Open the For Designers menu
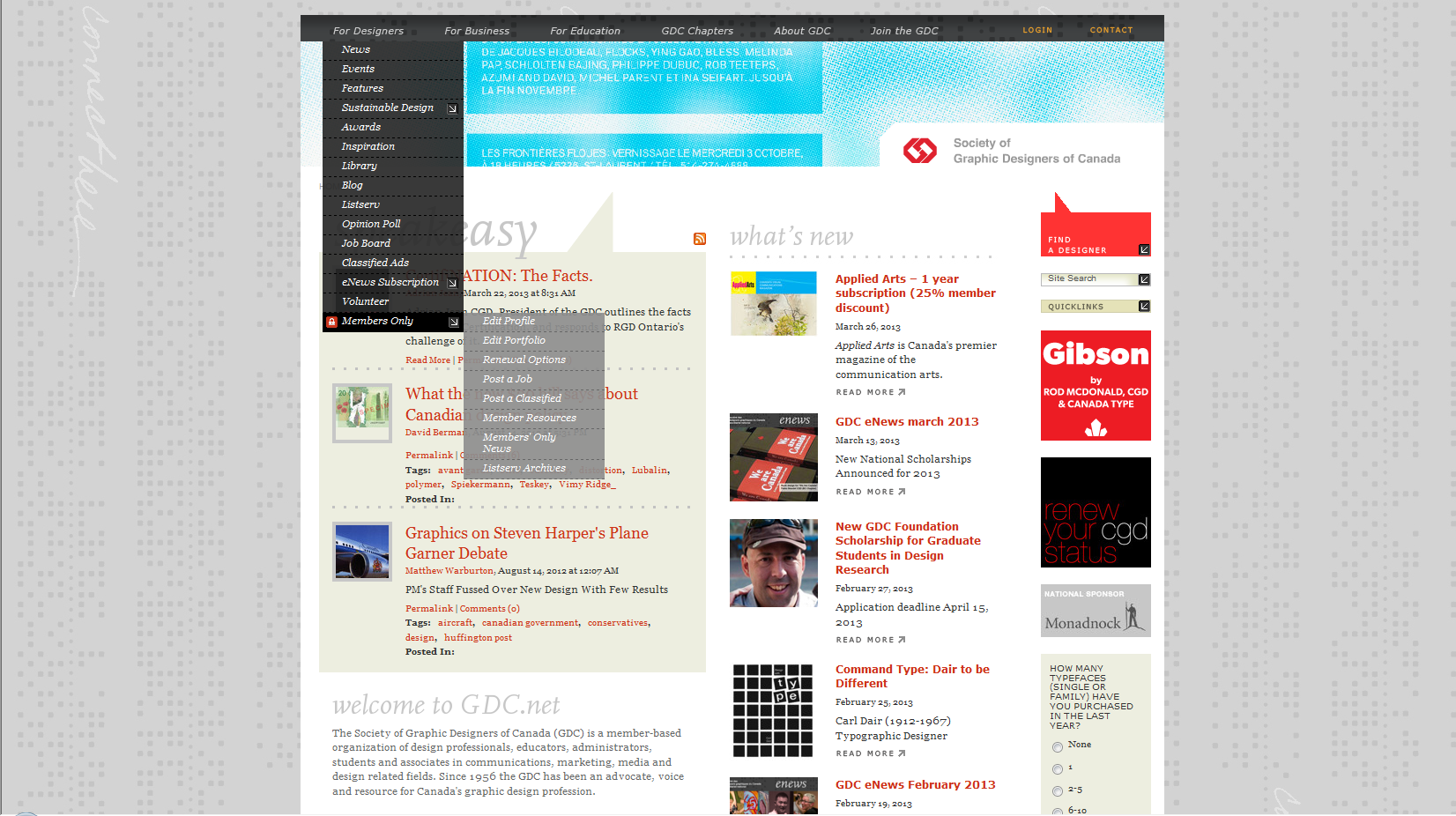 tap(368, 31)
